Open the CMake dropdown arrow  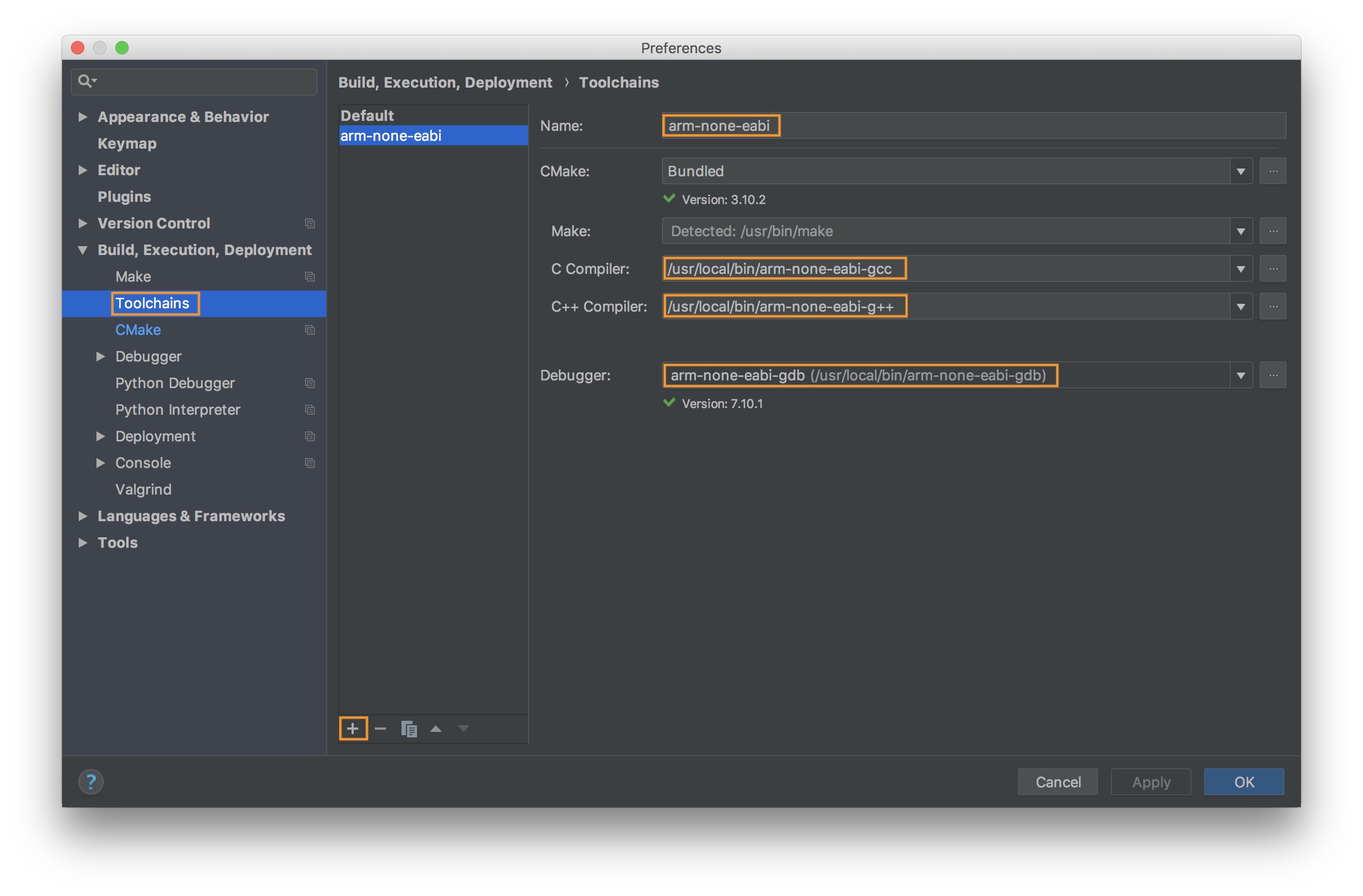click(1241, 171)
